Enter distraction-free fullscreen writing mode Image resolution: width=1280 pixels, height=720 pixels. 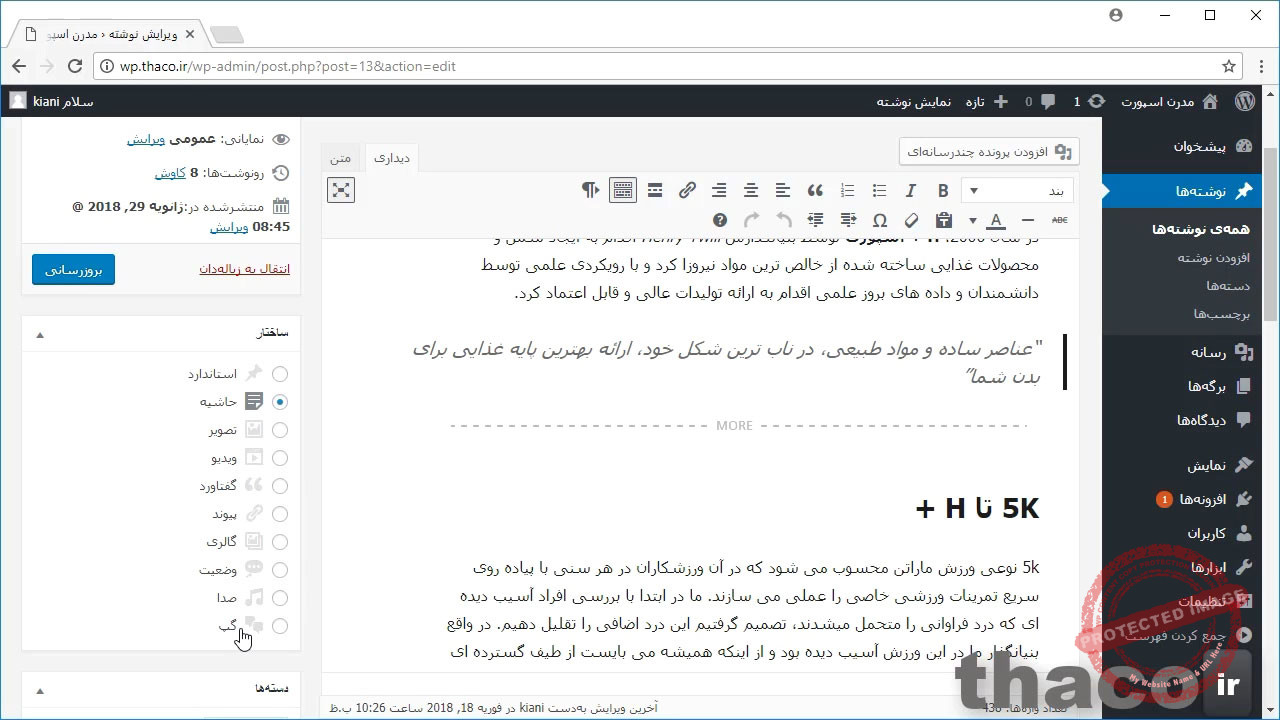coord(341,190)
